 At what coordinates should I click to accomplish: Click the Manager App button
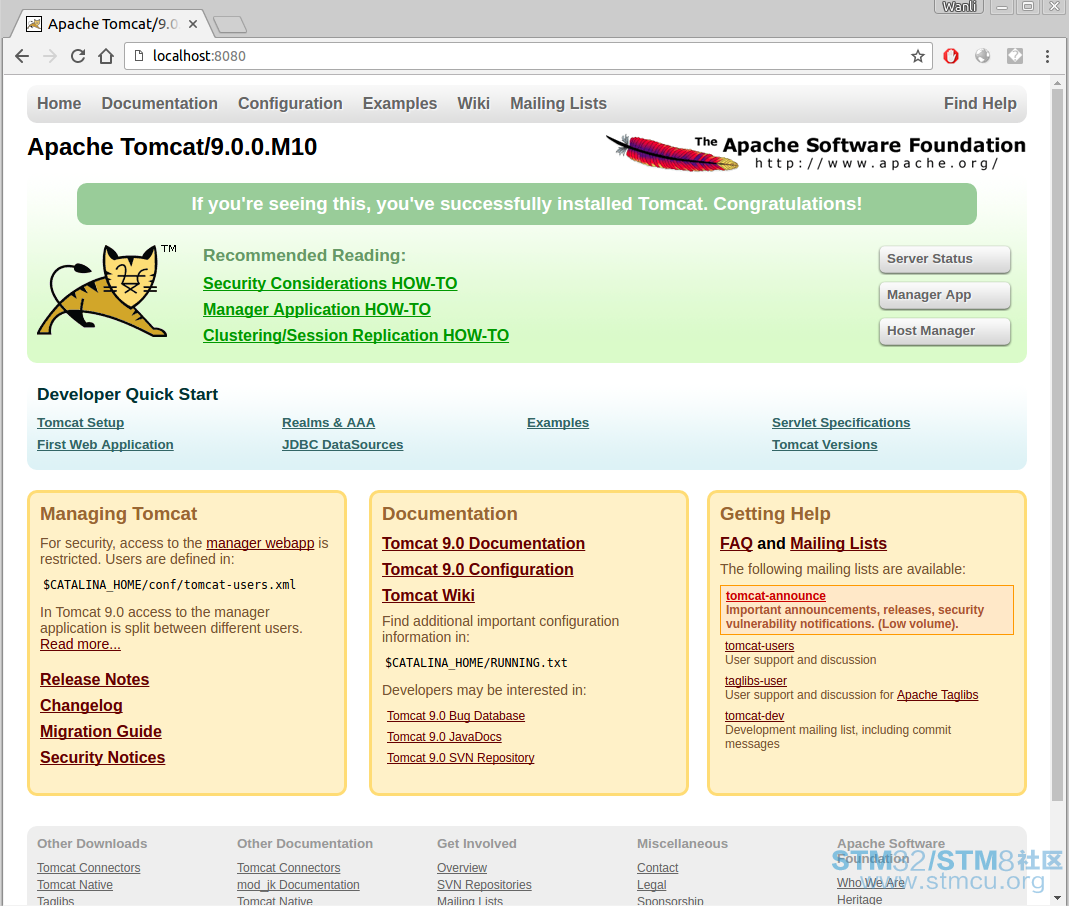tap(944, 295)
